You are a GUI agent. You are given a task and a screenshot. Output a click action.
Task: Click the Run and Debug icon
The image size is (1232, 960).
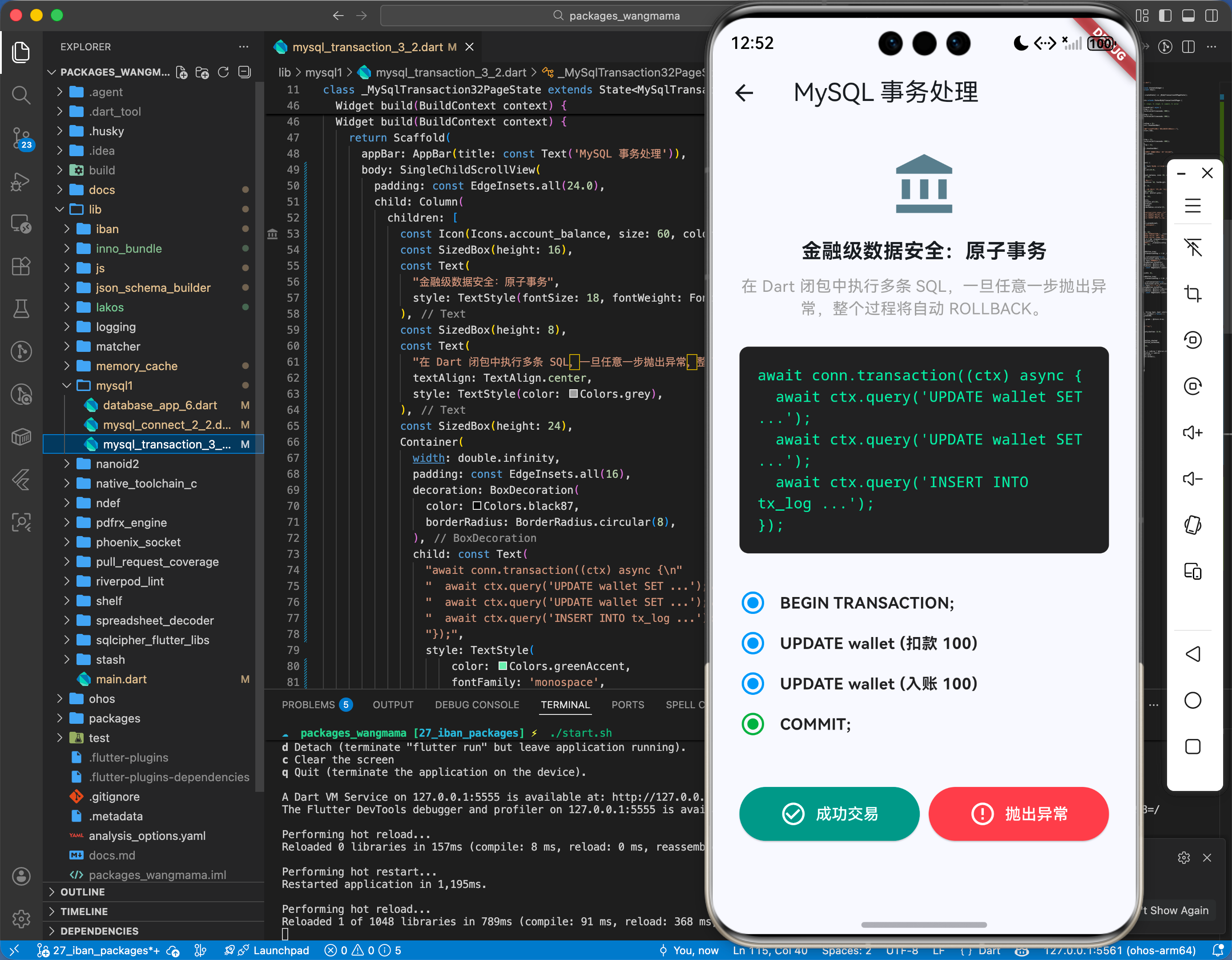[21, 182]
